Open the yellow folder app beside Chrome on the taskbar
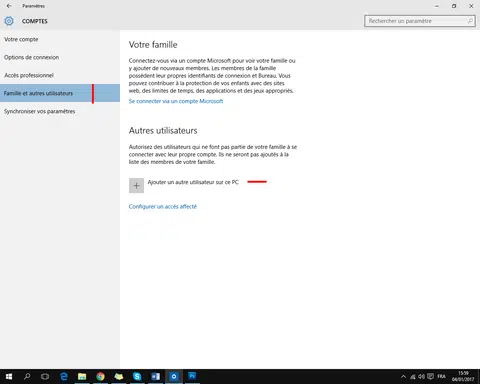This screenshot has height=384, width=480. point(119,377)
